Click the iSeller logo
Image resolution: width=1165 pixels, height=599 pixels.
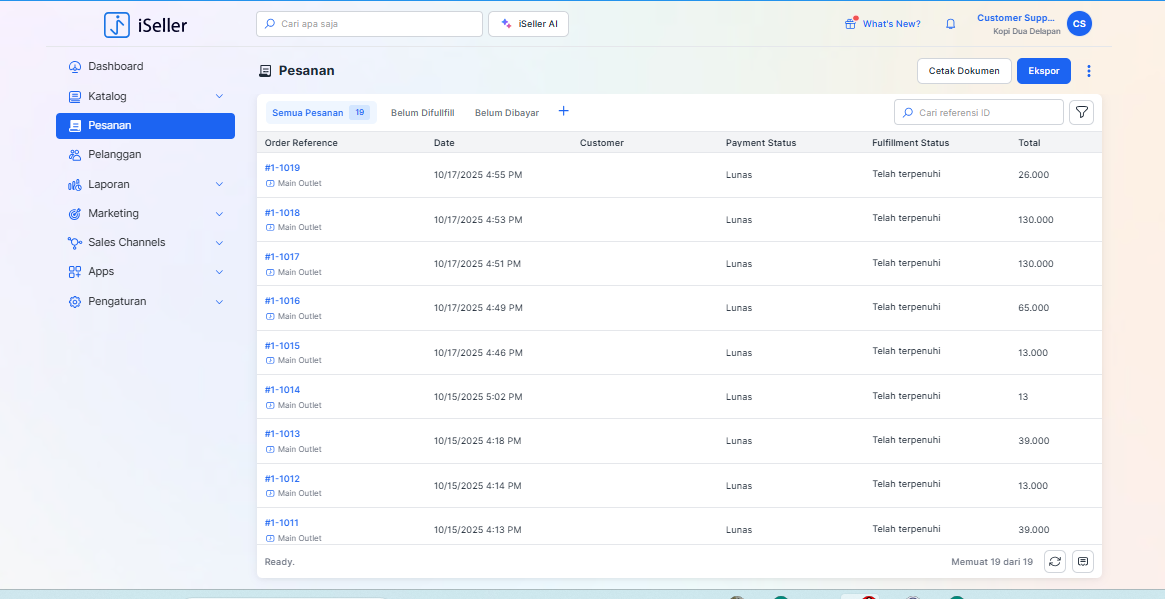(x=146, y=25)
